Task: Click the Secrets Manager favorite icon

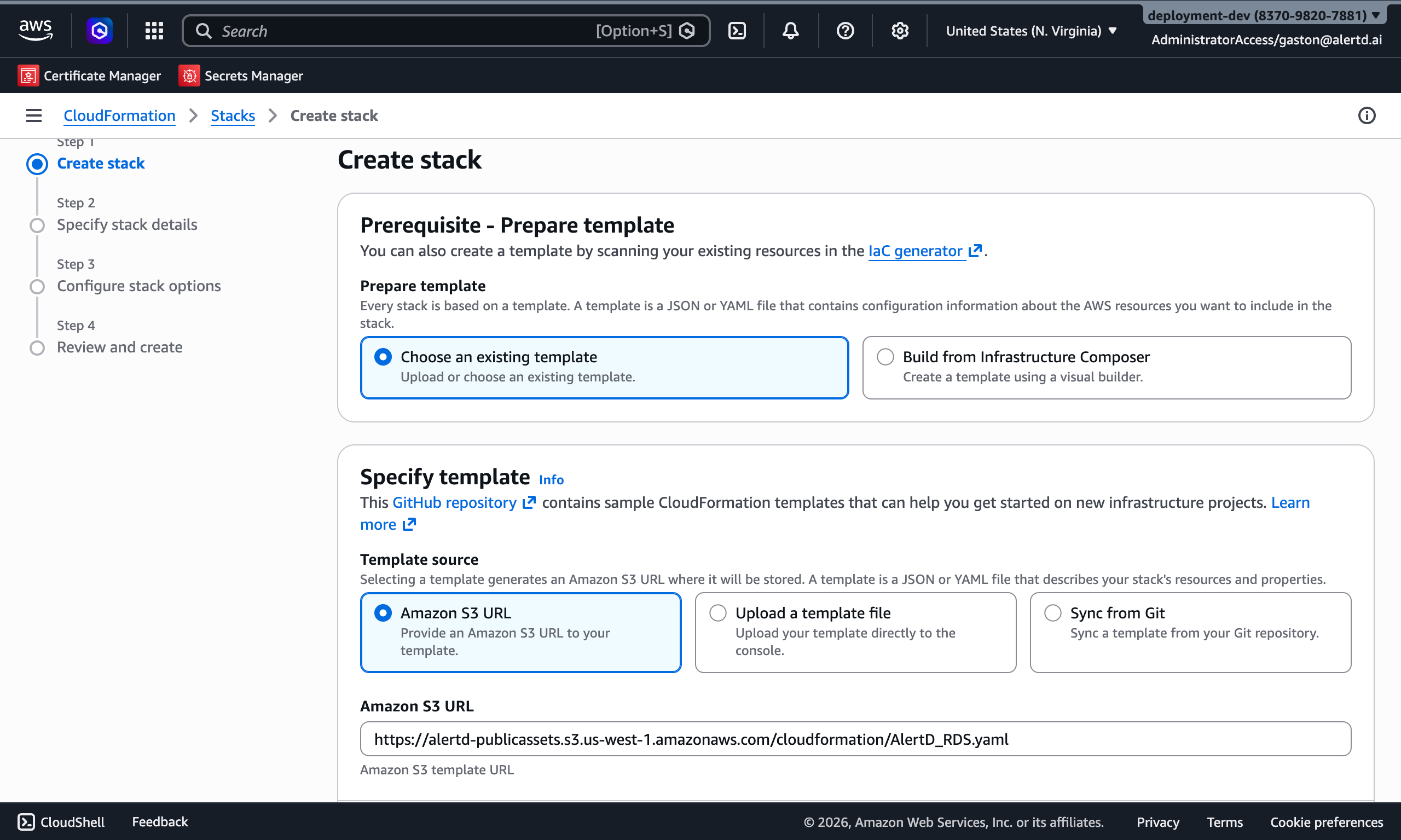Action: pyautogui.click(x=189, y=76)
